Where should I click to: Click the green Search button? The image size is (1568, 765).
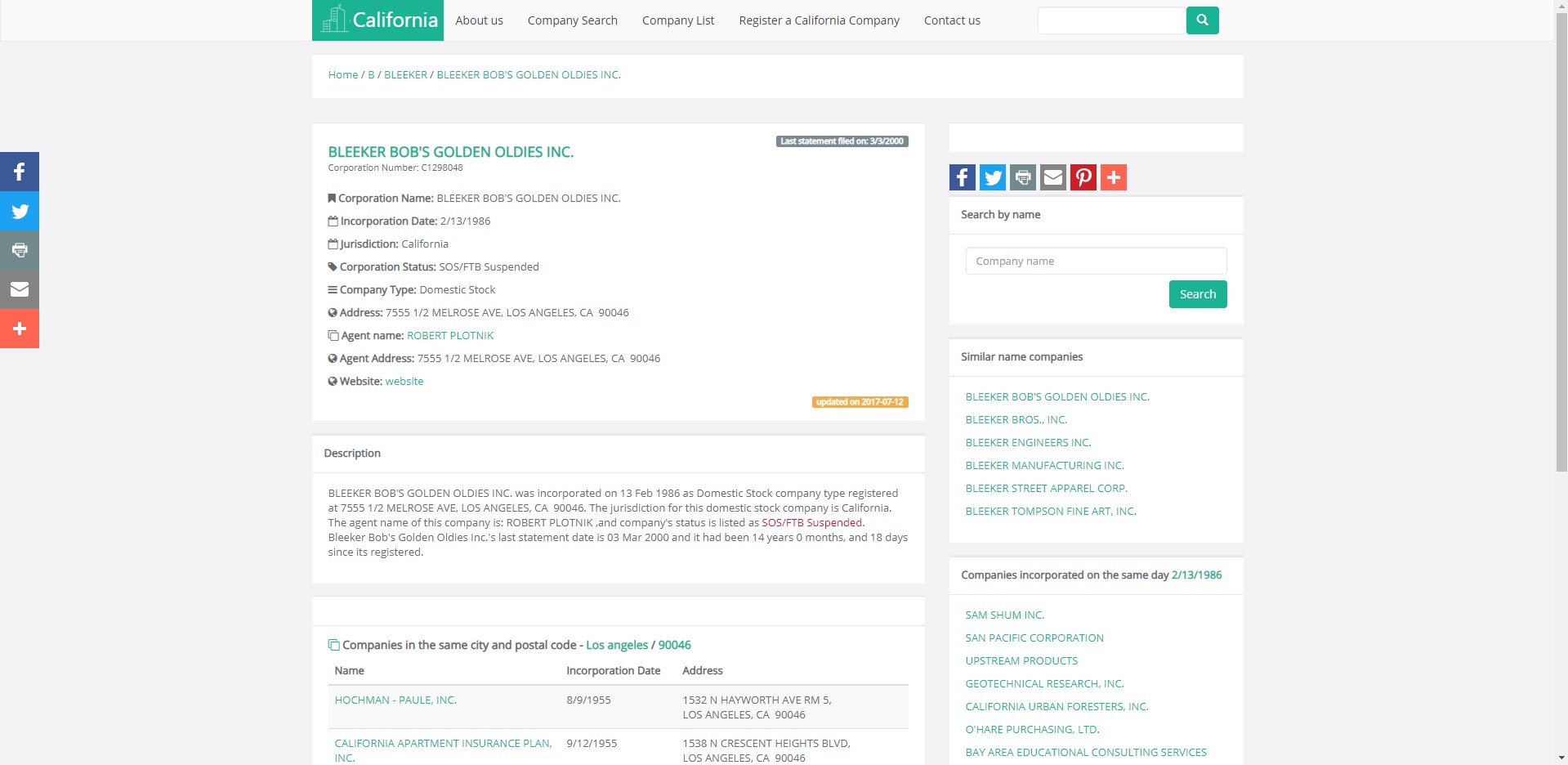1198,294
